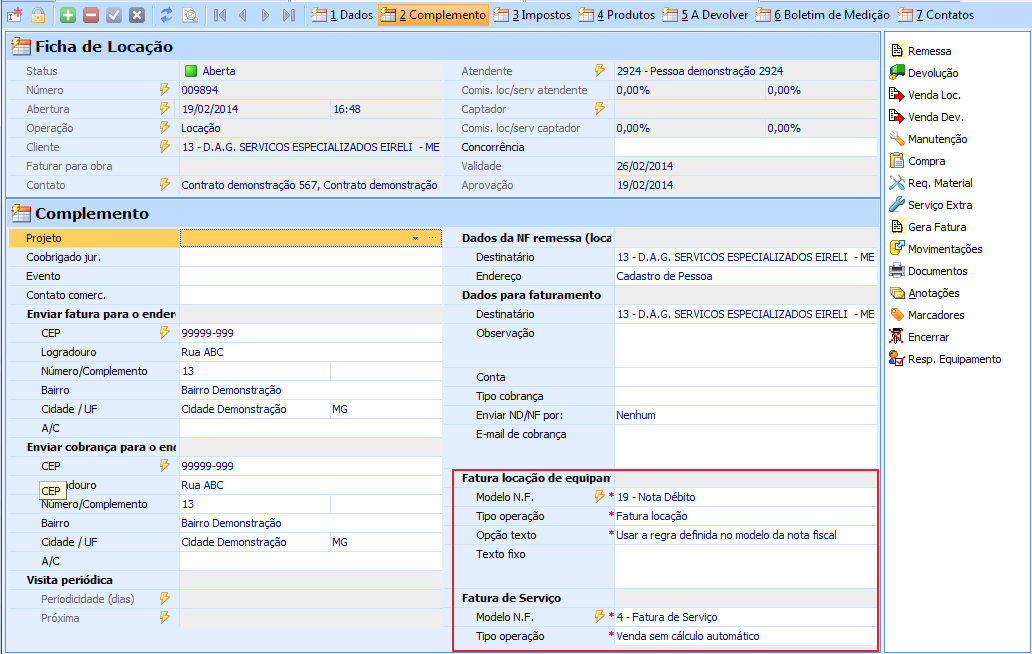The image size is (1032, 654).
Task: Click lightning icon next to Abertura
Action: [x=165, y=109]
